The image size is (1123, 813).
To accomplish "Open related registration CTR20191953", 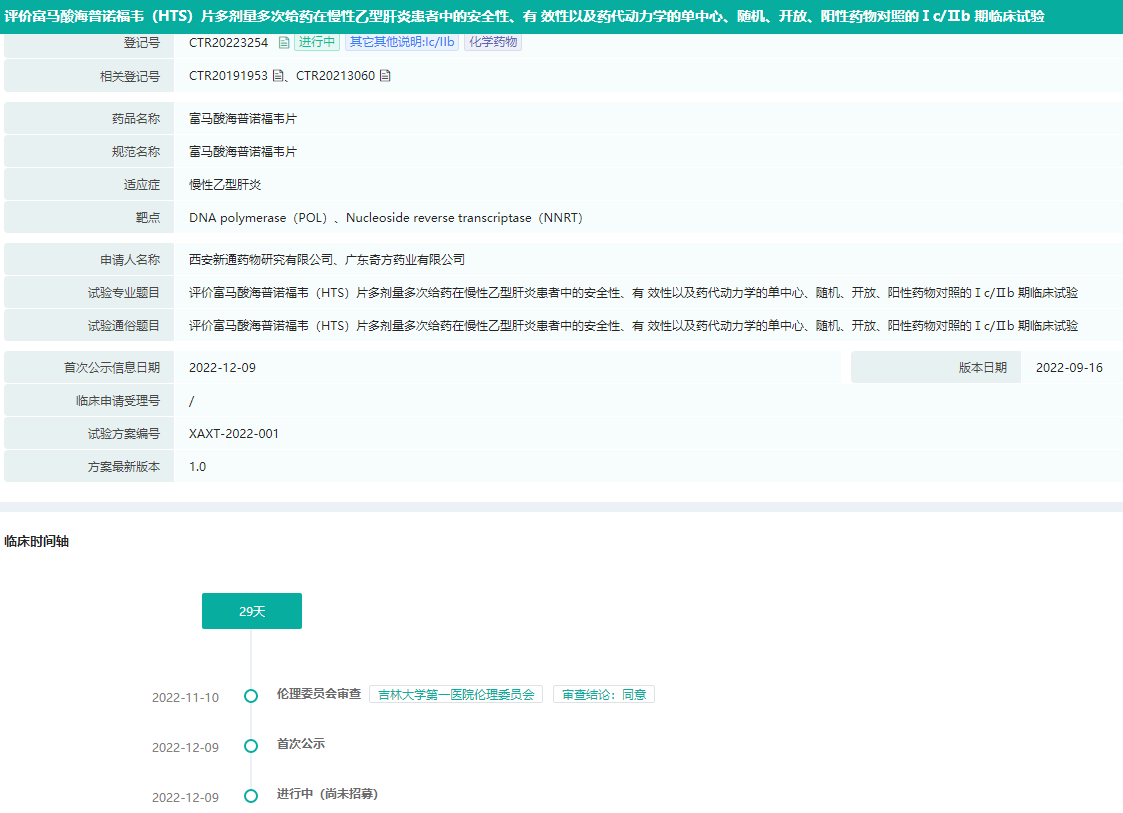I will coord(228,75).
